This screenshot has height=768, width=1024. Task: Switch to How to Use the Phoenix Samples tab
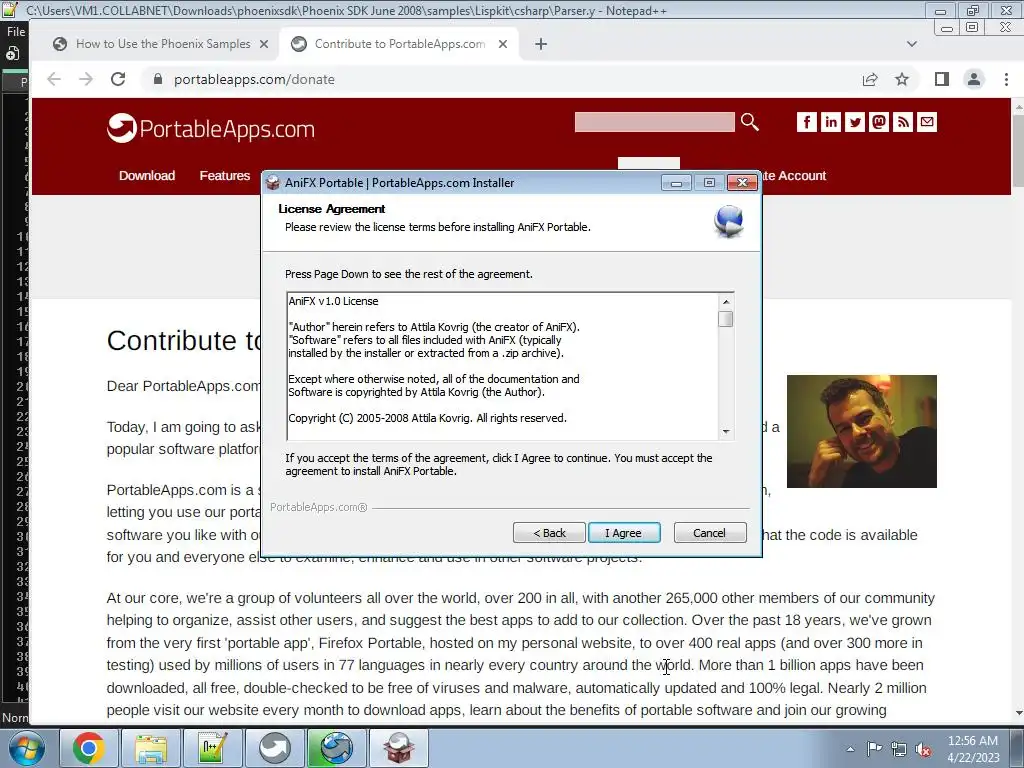click(x=163, y=44)
